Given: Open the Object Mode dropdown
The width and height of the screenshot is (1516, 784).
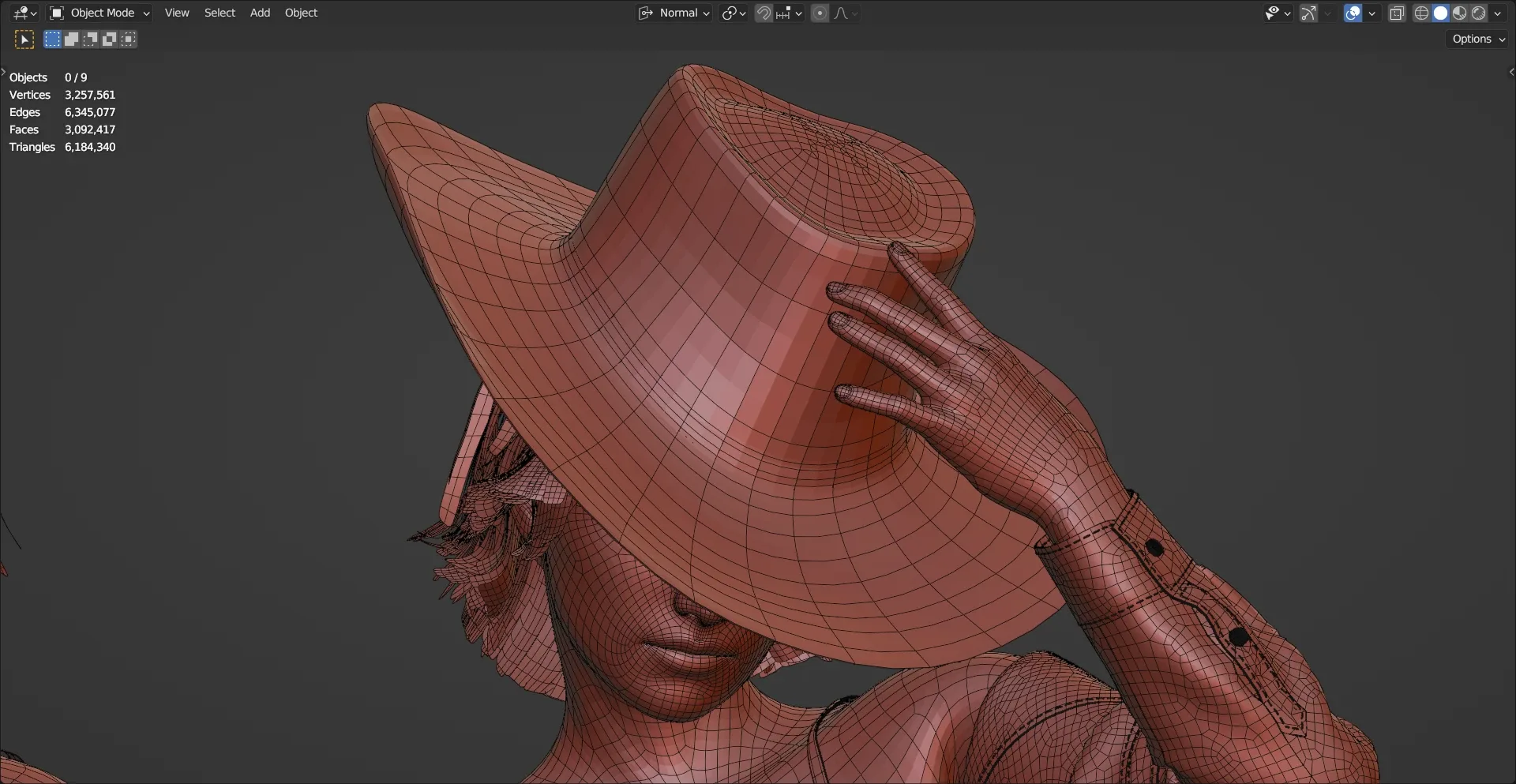Looking at the screenshot, I should [x=99, y=13].
